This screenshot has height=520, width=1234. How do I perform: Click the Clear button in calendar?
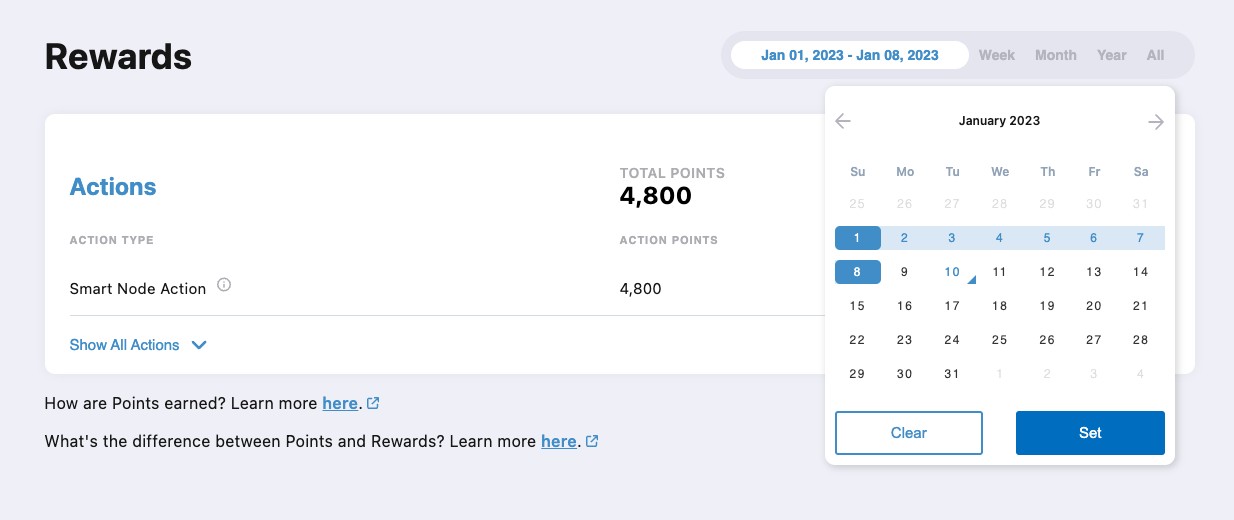(x=909, y=433)
